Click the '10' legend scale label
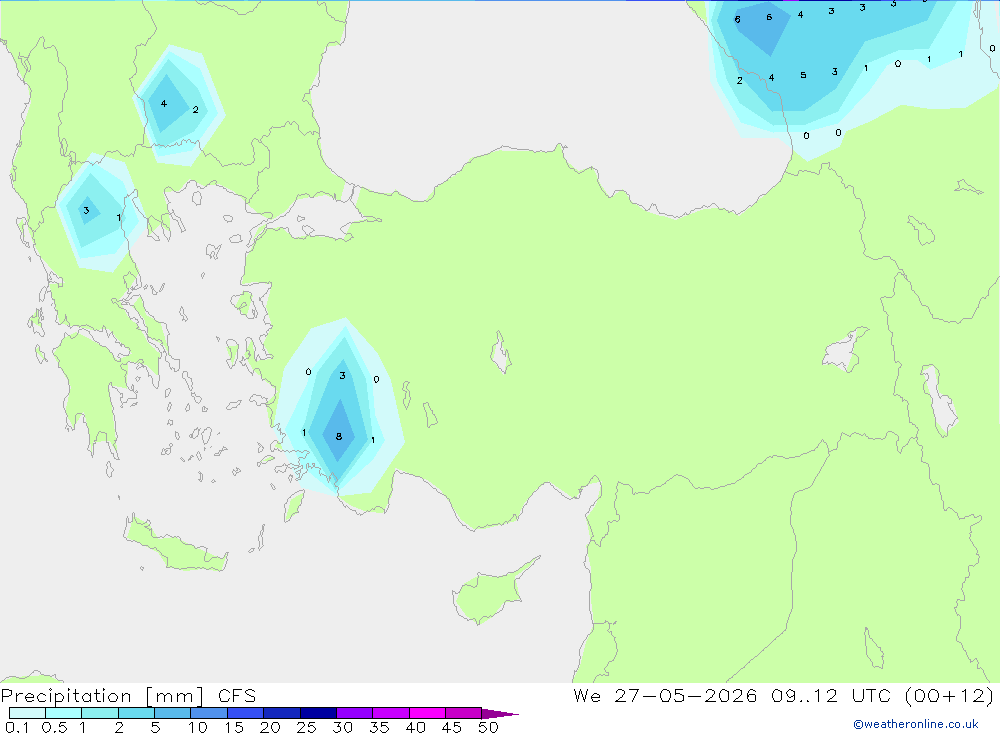1000x733 pixels. pyautogui.click(x=198, y=727)
